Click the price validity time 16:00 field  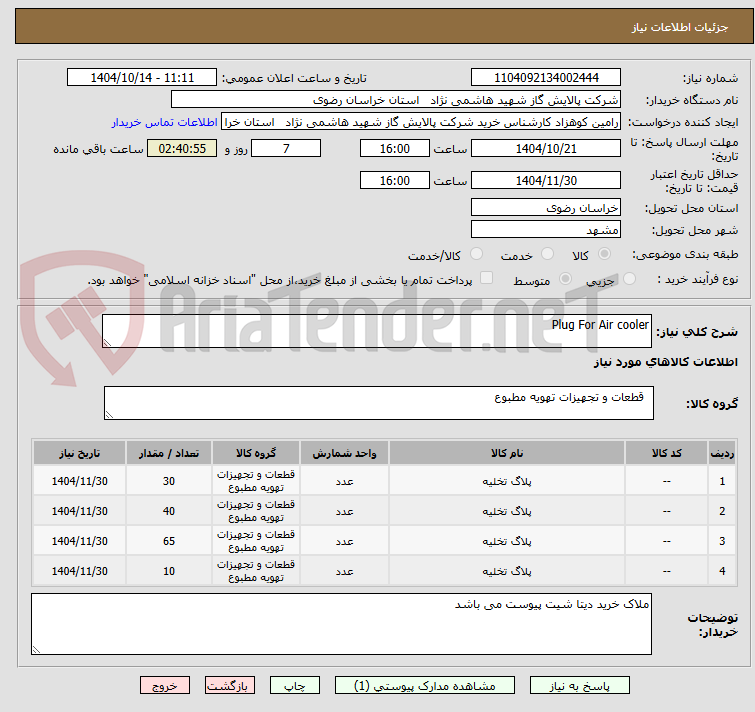395,180
